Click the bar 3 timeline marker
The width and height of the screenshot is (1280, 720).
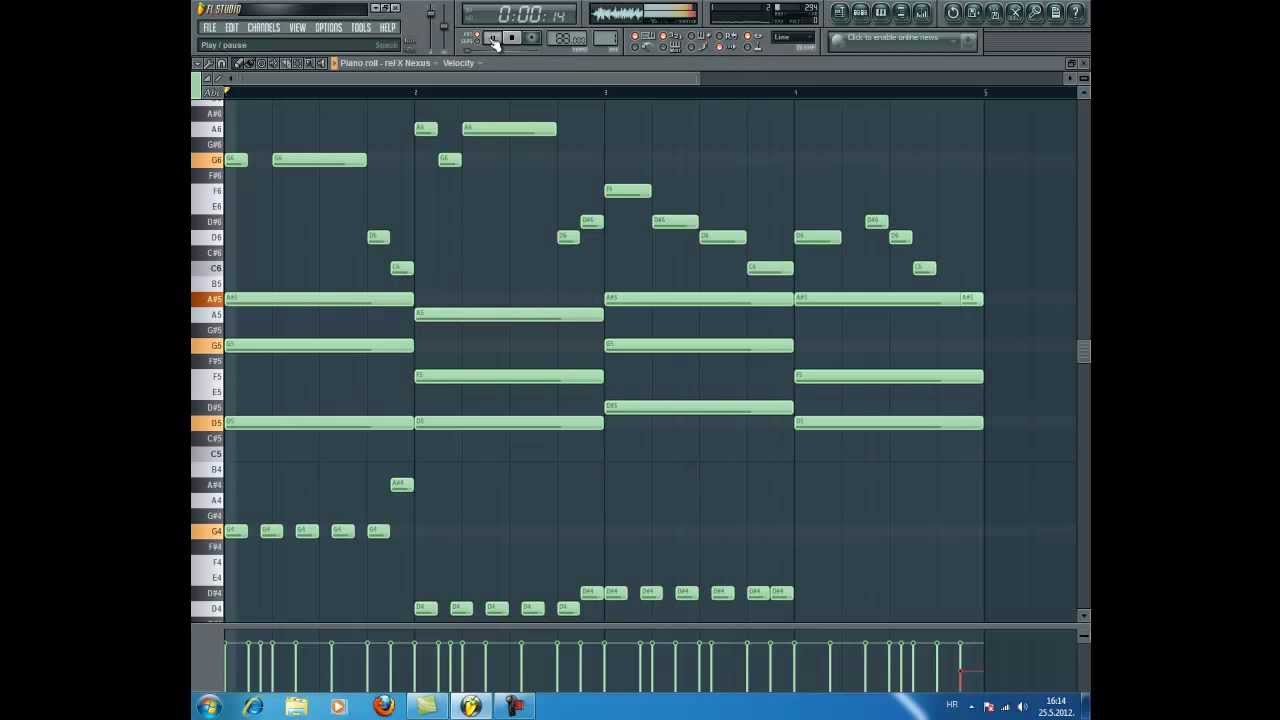605,93
